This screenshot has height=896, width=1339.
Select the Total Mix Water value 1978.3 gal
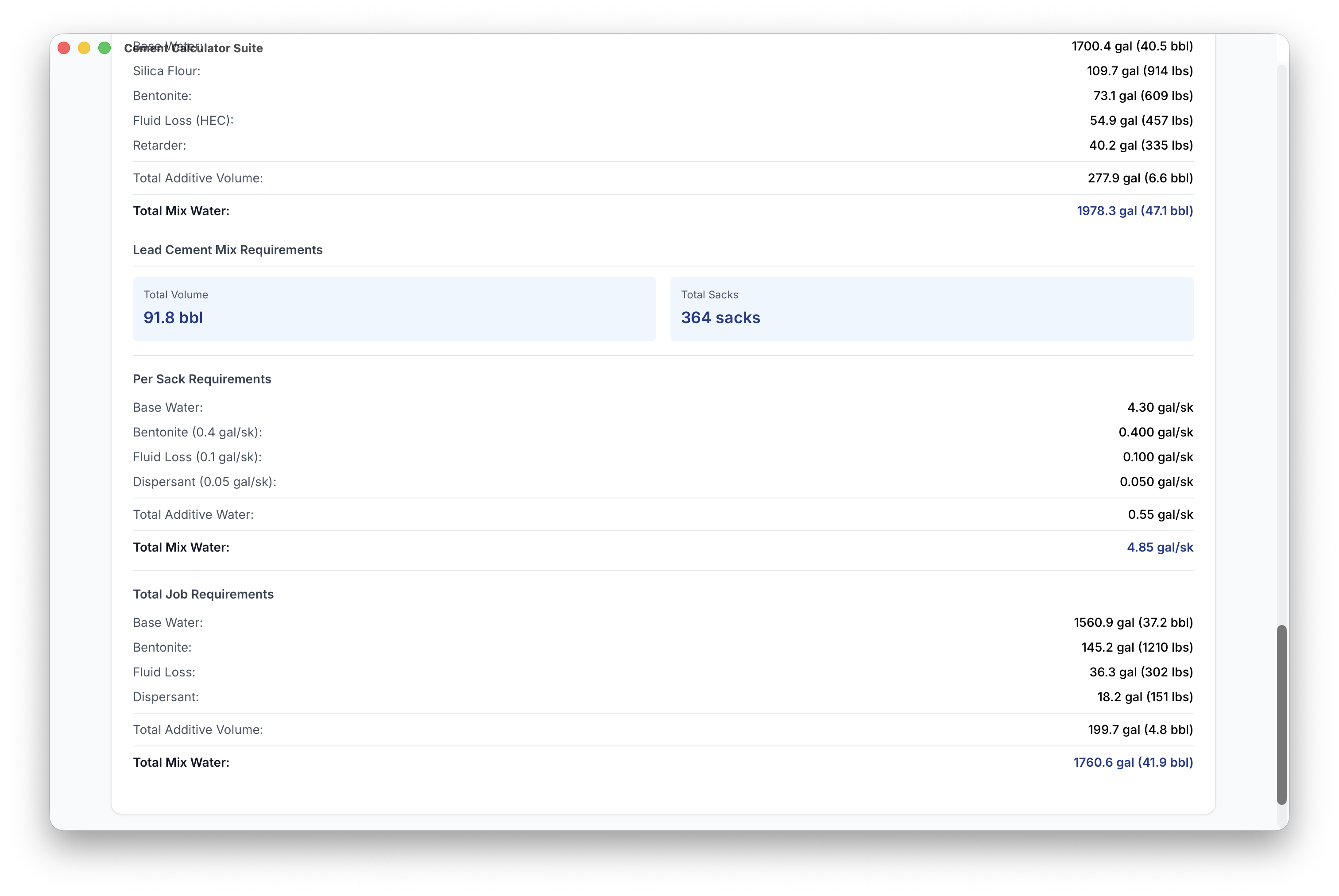1134,210
